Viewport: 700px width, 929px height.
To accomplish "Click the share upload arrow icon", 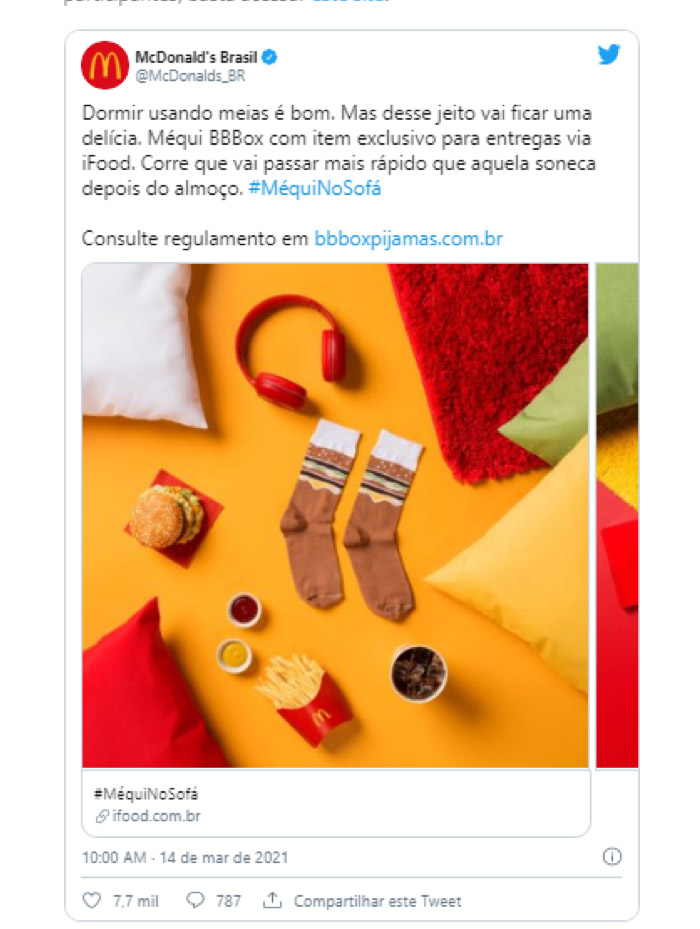I will point(272,901).
